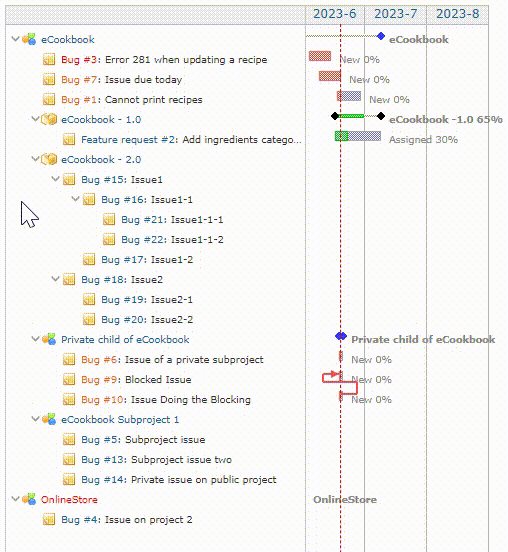508x552 pixels.
Task: Click the Feature request #2 progress bar
Action: (358, 136)
